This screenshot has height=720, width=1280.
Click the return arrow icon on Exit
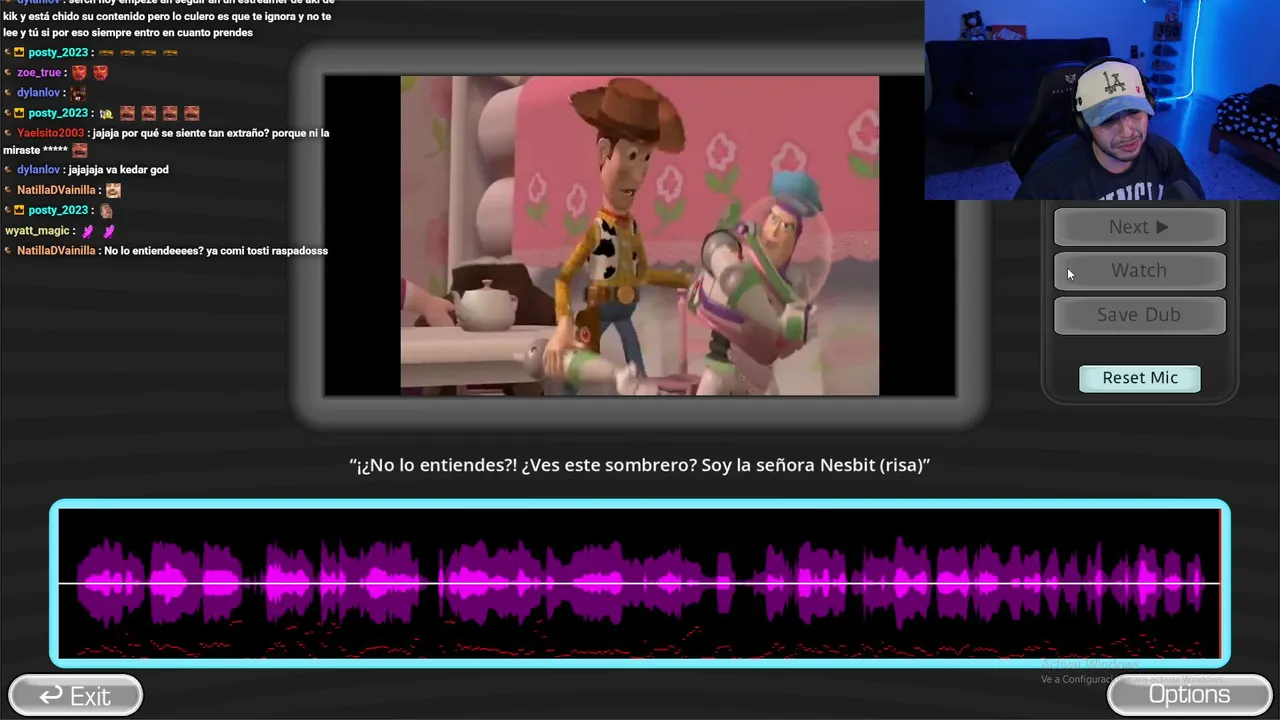point(51,695)
